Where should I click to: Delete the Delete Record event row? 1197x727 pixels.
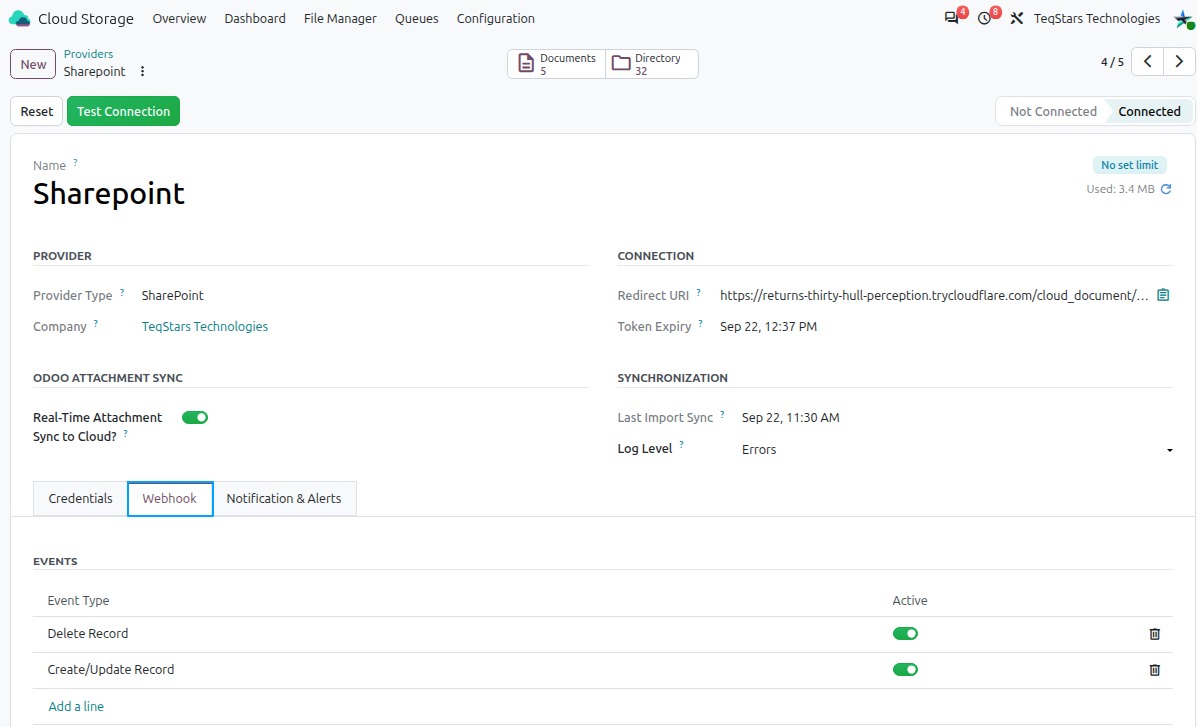click(1154, 634)
